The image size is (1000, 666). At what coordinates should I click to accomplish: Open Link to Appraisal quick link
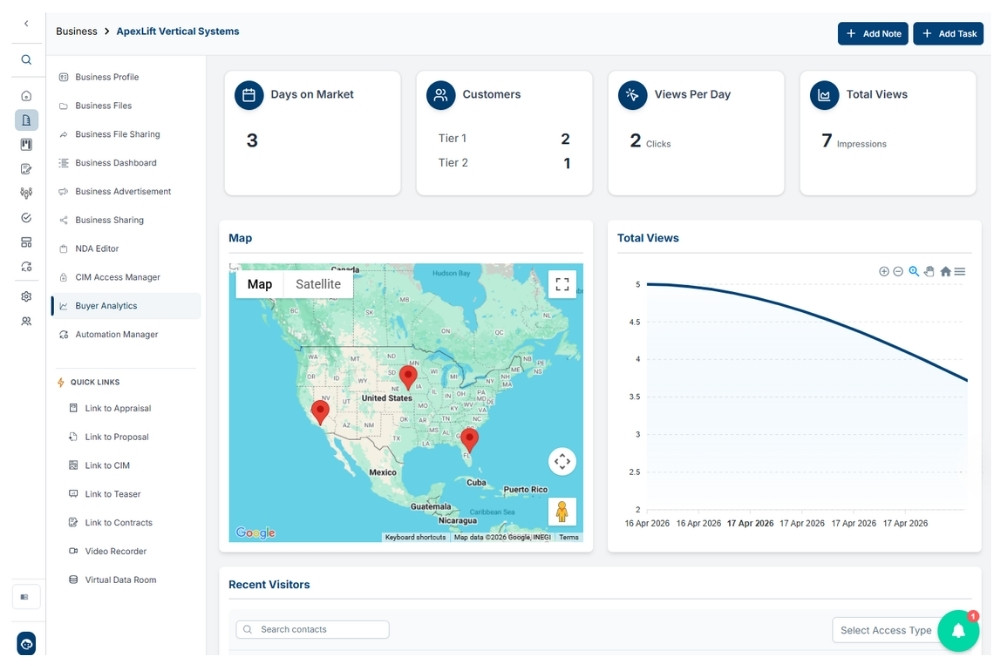(x=110, y=408)
